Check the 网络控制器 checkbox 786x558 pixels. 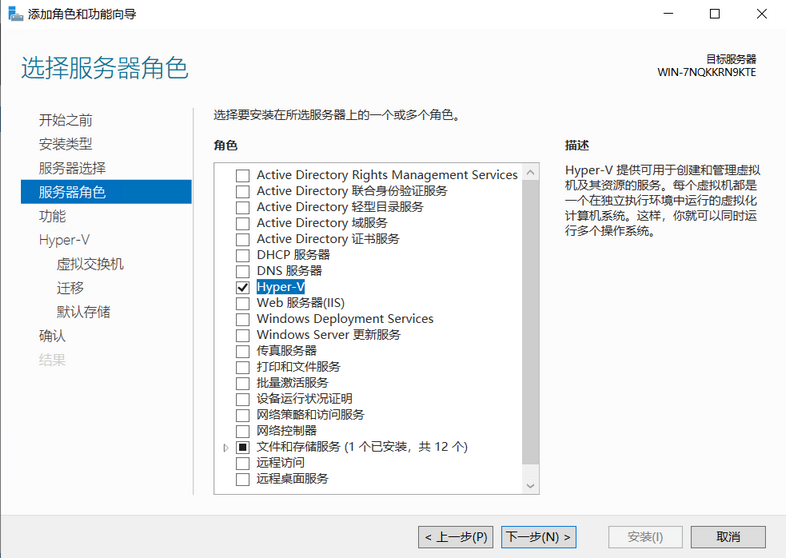click(243, 431)
